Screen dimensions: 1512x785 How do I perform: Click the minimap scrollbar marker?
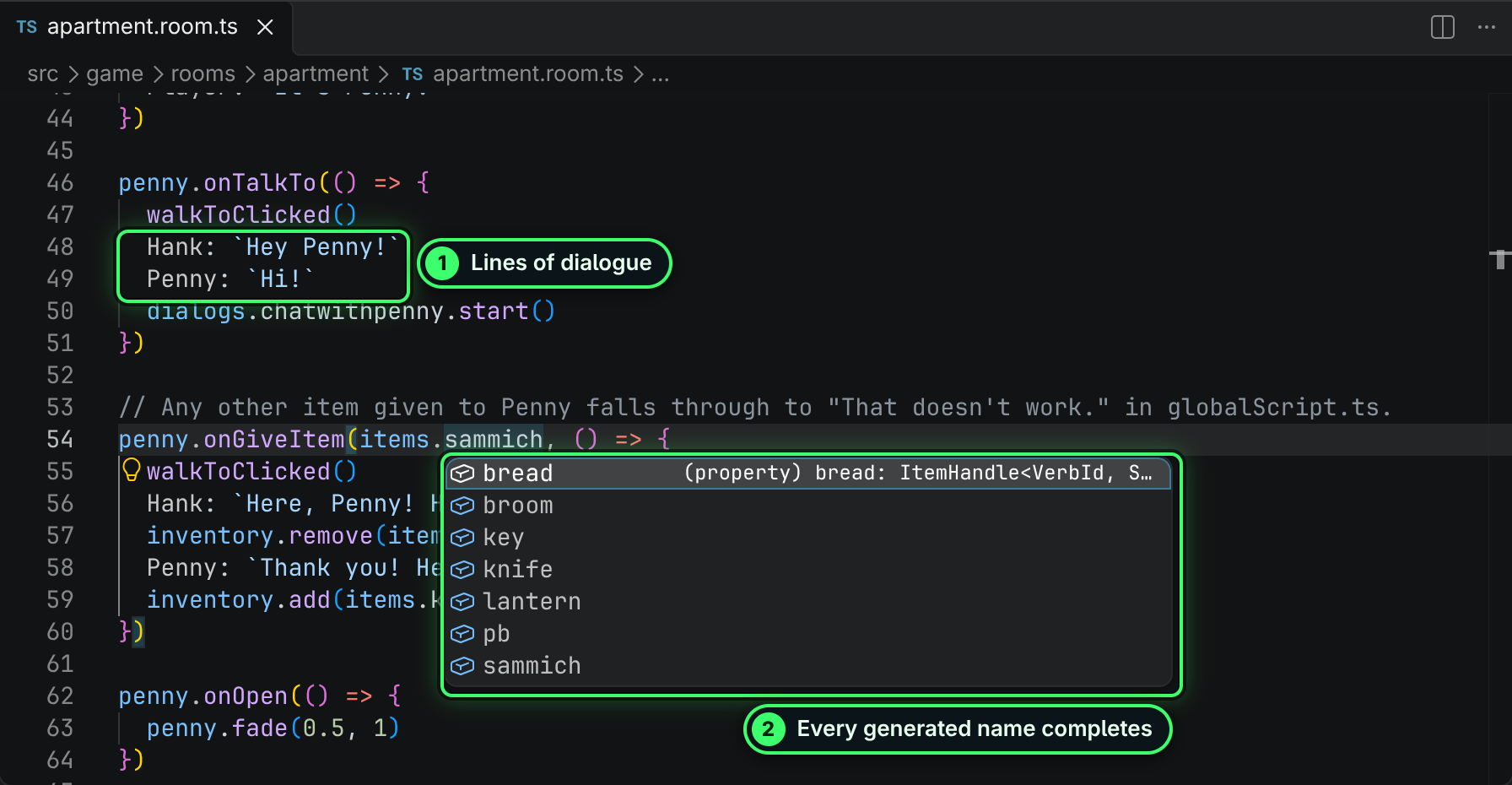(1499, 259)
